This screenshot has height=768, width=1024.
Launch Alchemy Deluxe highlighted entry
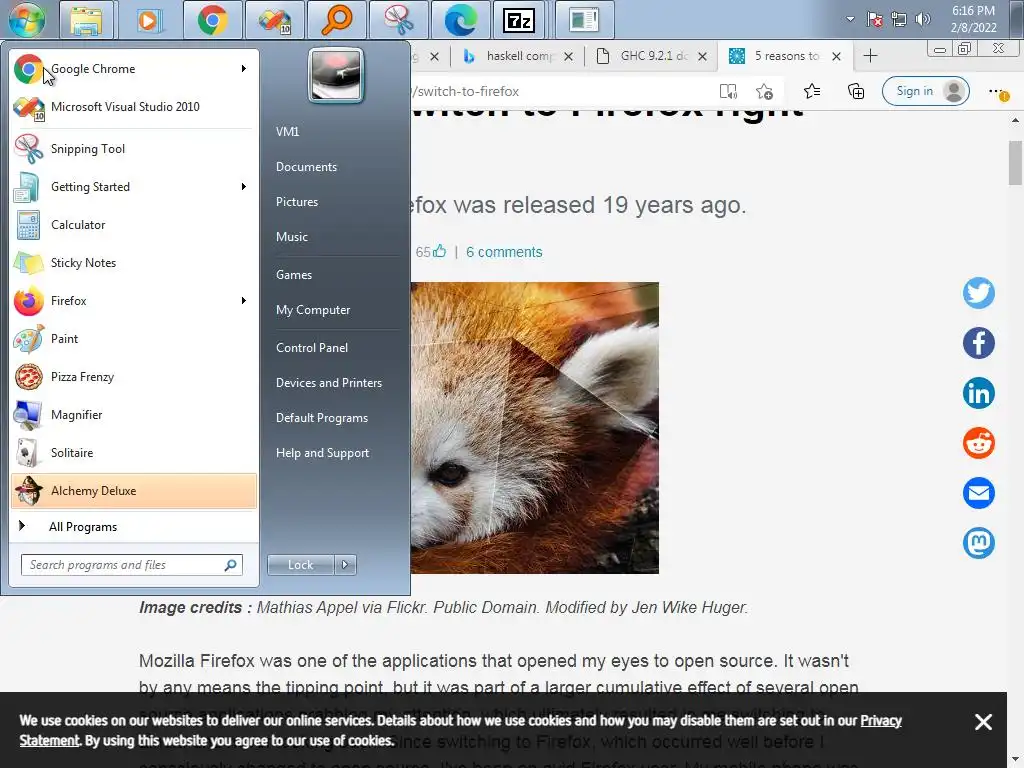coord(134,490)
